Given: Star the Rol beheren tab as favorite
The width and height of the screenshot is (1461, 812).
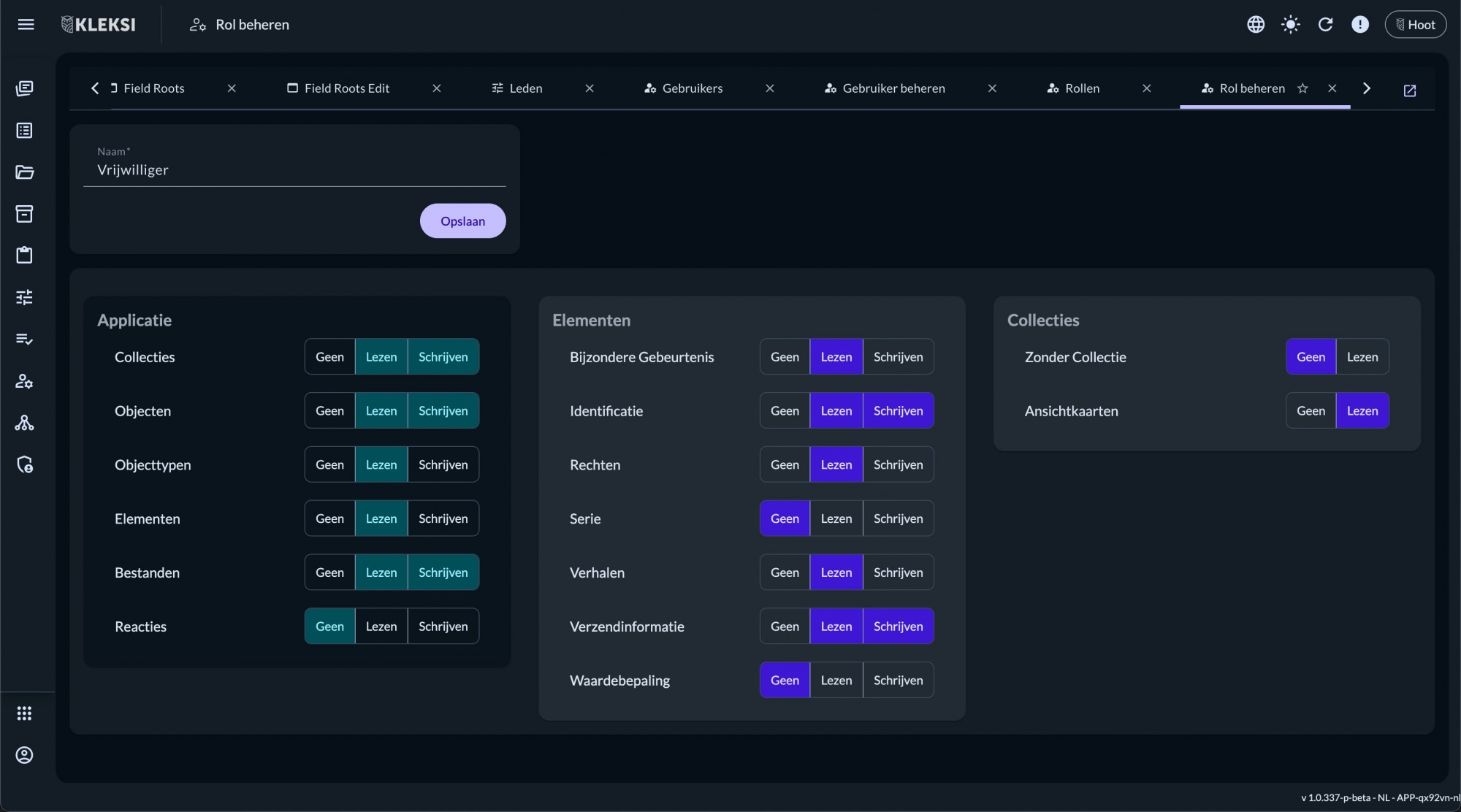Looking at the screenshot, I should coord(1302,88).
